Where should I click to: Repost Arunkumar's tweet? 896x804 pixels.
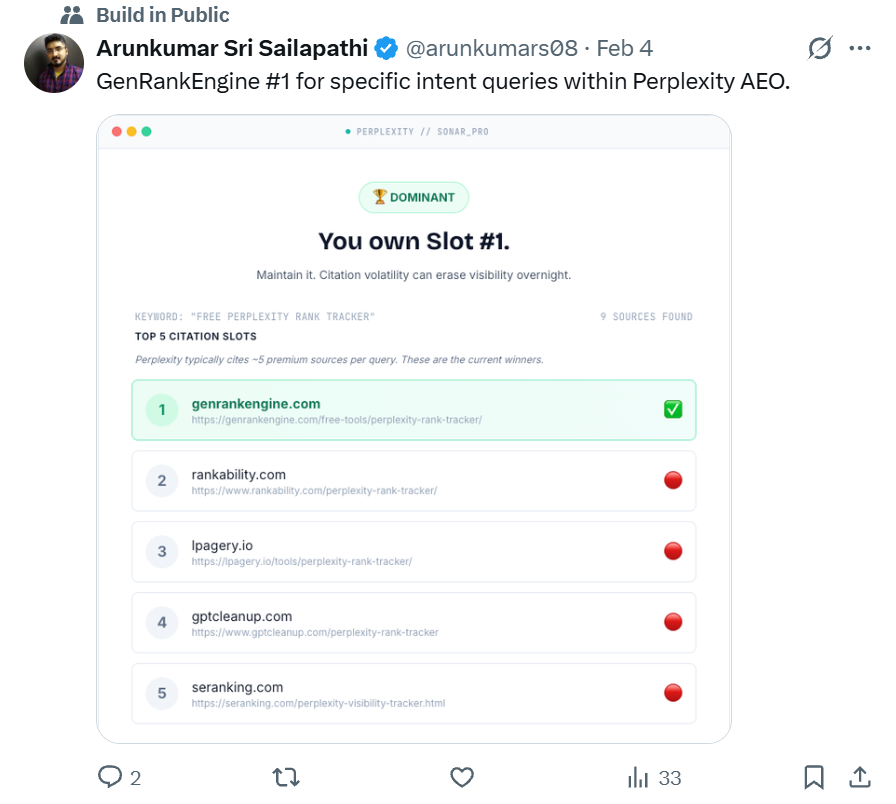point(285,777)
